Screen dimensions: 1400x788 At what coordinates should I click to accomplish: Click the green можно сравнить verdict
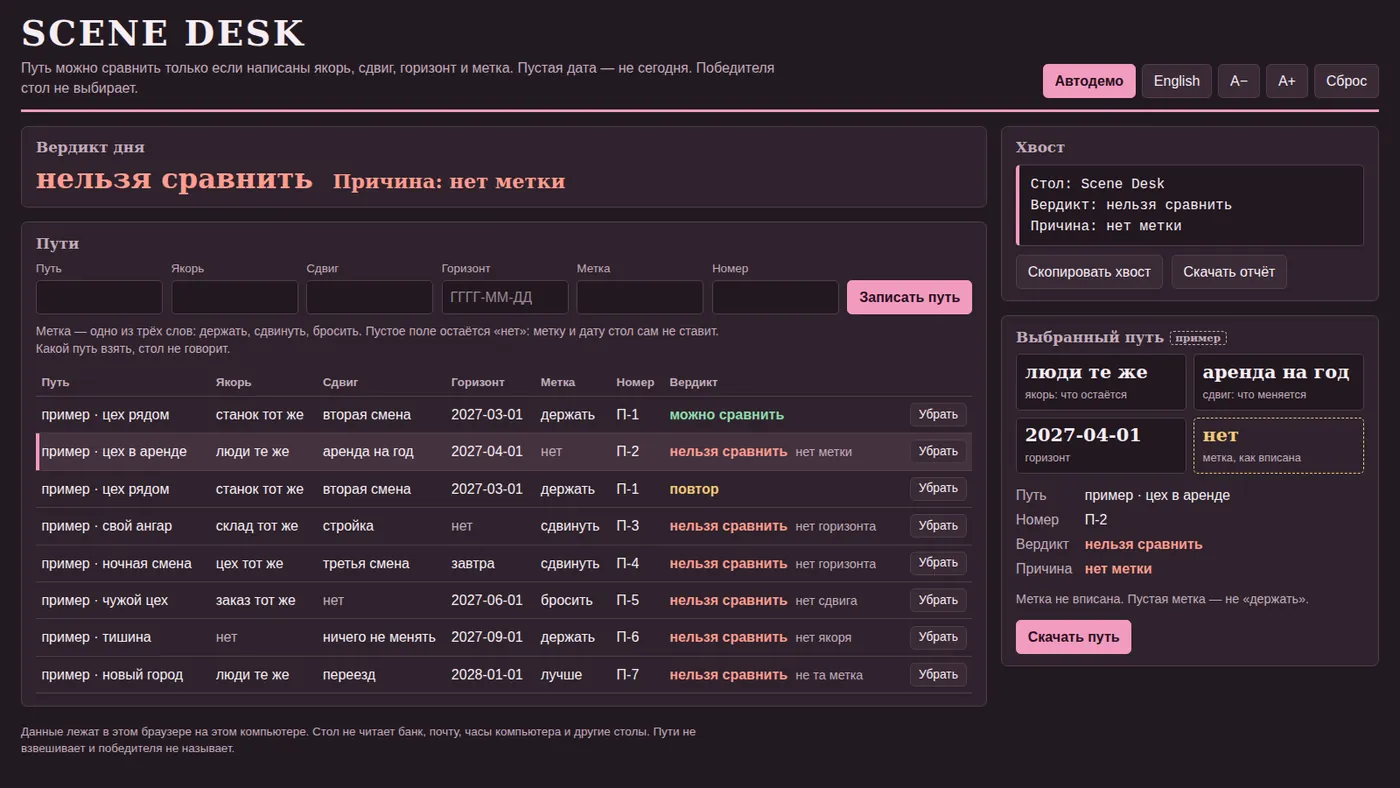(x=727, y=415)
